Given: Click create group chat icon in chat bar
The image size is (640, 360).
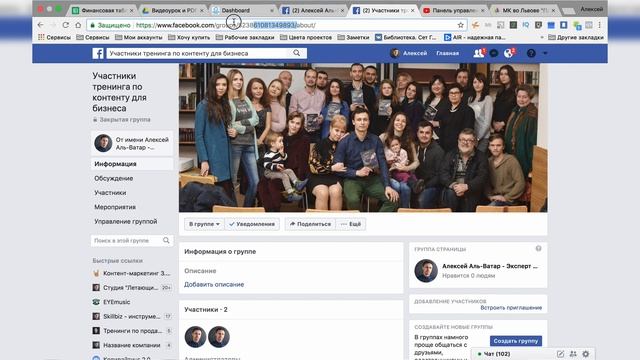Looking at the screenshot, I should (573, 354).
